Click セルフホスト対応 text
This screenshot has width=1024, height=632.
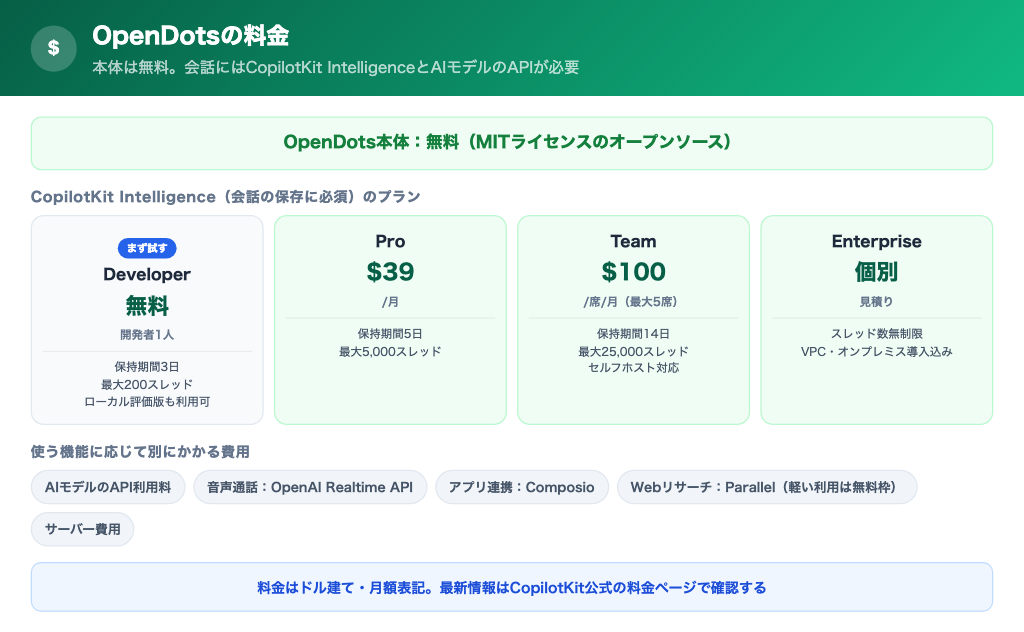(x=633, y=368)
